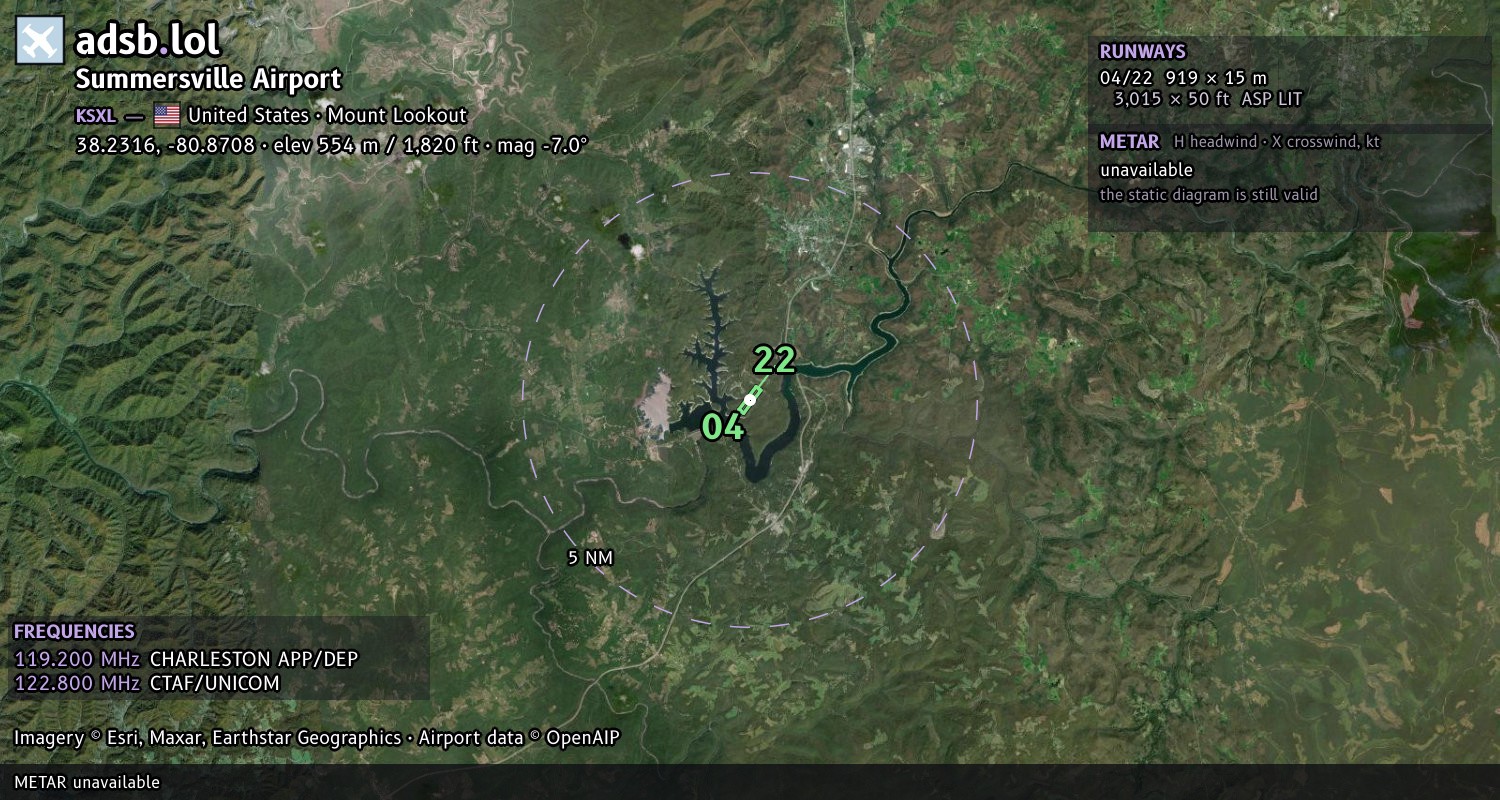The height and width of the screenshot is (800, 1500).
Task: Click the runway 04 end label
Action: point(723,427)
